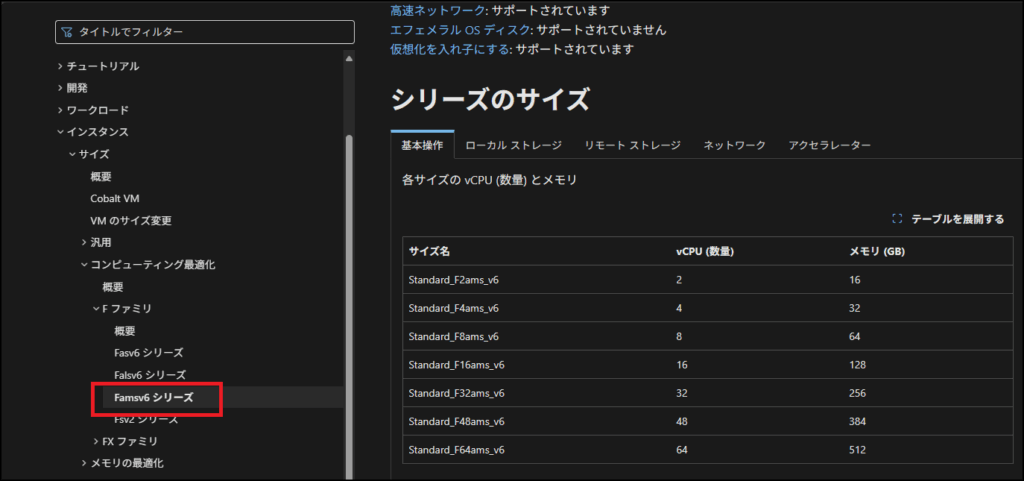Click the メモリ (GB) column header
The height and width of the screenshot is (481, 1024).
(x=877, y=251)
